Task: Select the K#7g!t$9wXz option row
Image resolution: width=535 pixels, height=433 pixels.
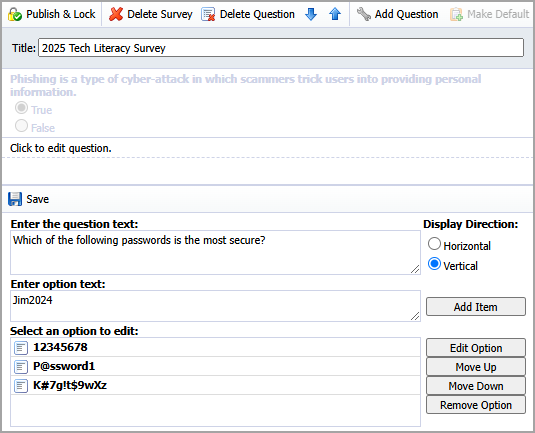Action: pyautogui.click(x=215, y=386)
